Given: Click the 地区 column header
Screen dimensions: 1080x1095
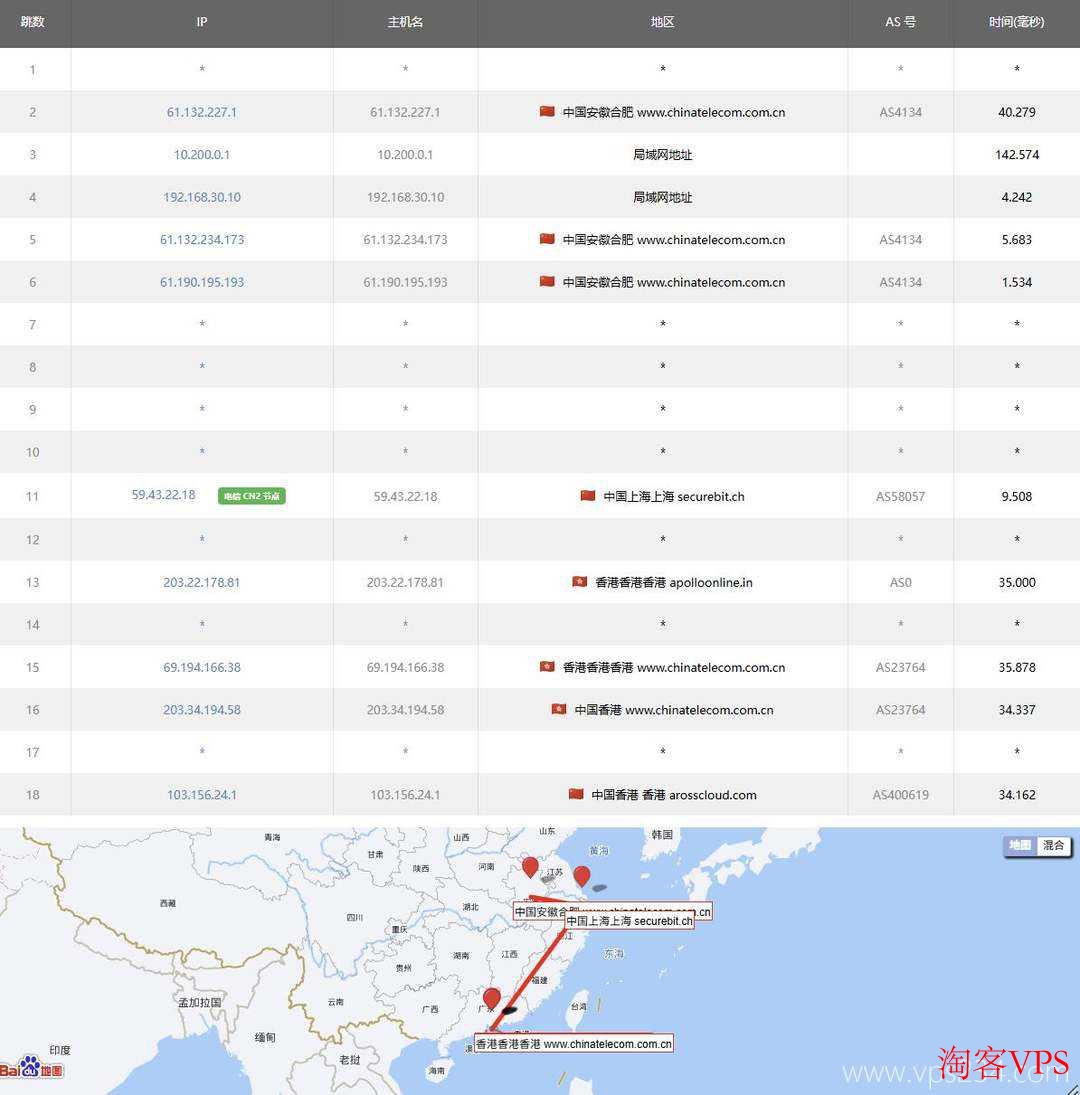Looking at the screenshot, I should pyautogui.click(x=663, y=22).
